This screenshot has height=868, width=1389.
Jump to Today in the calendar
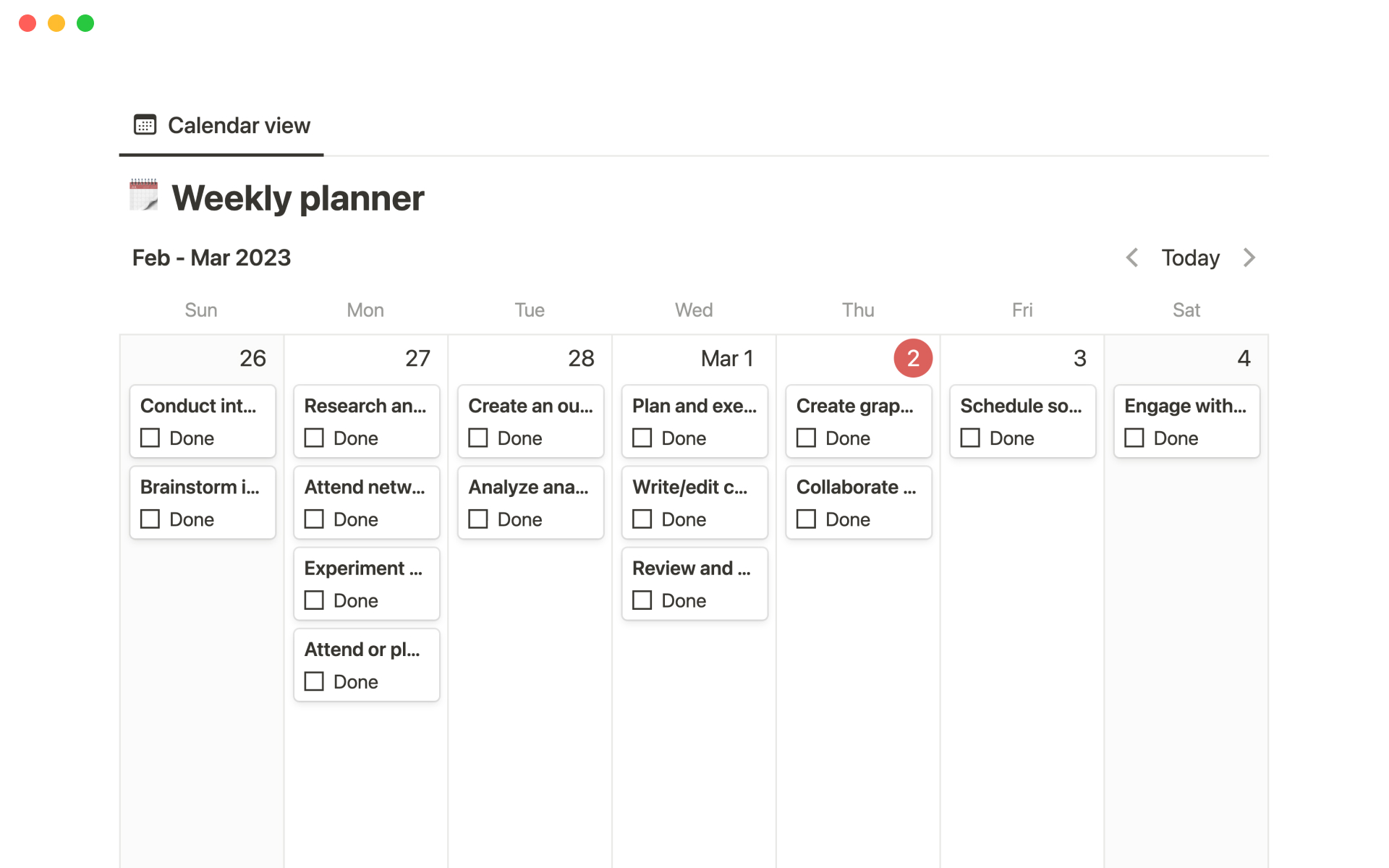pyautogui.click(x=1190, y=258)
